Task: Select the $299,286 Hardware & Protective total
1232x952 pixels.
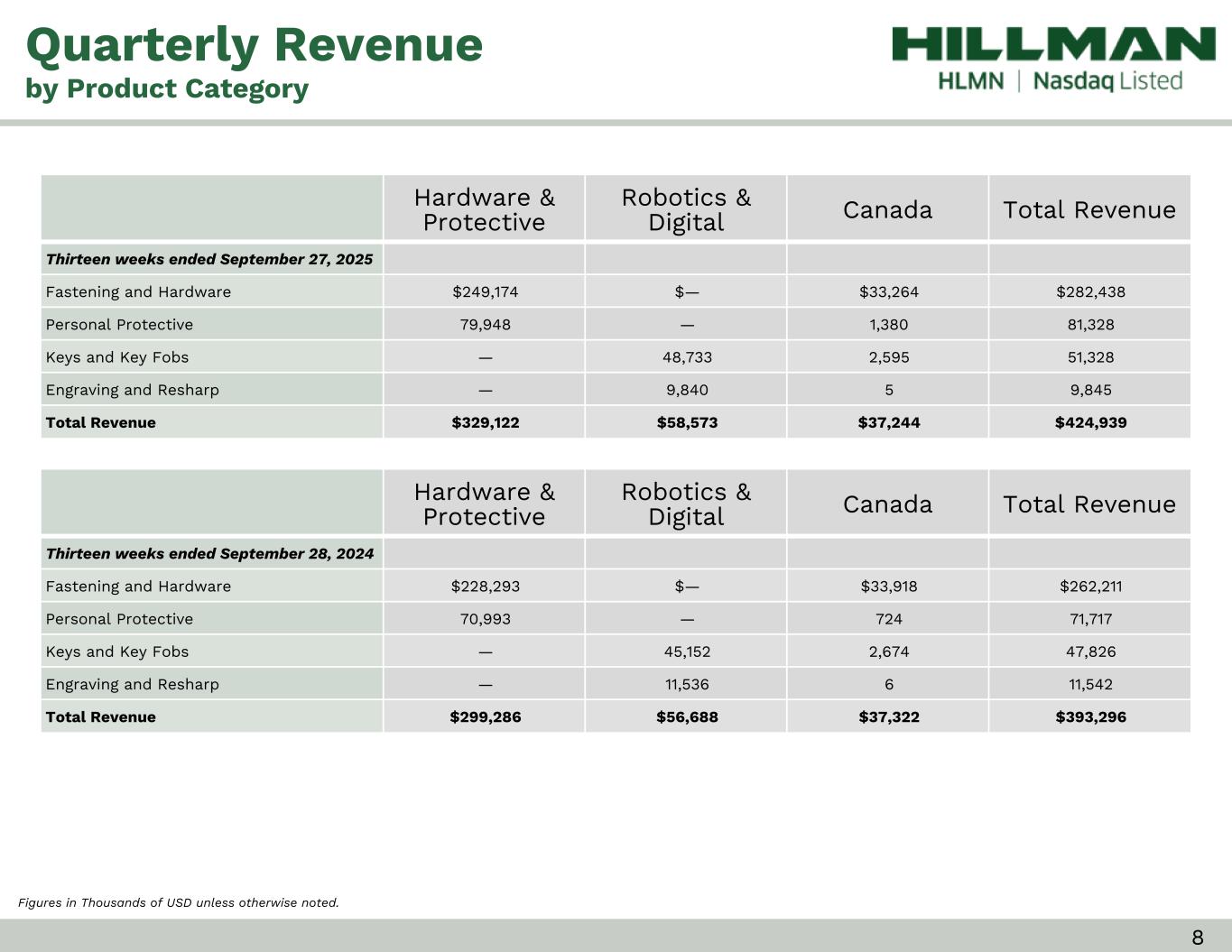Action: pos(485,716)
